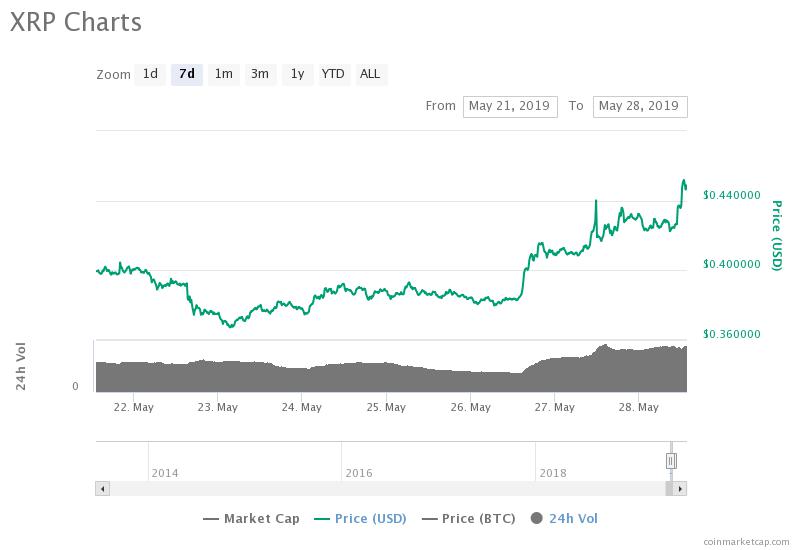800x550 pixels.
Task: Toggle 24h Vol series in legend
Action: [x=564, y=519]
